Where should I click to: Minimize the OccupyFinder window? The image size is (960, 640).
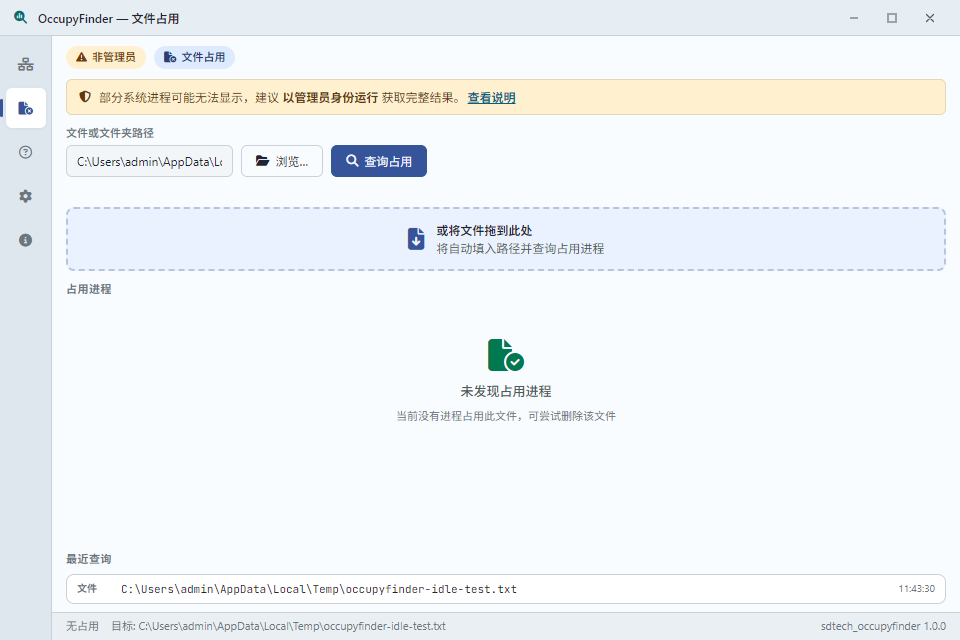click(x=854, y=18)
